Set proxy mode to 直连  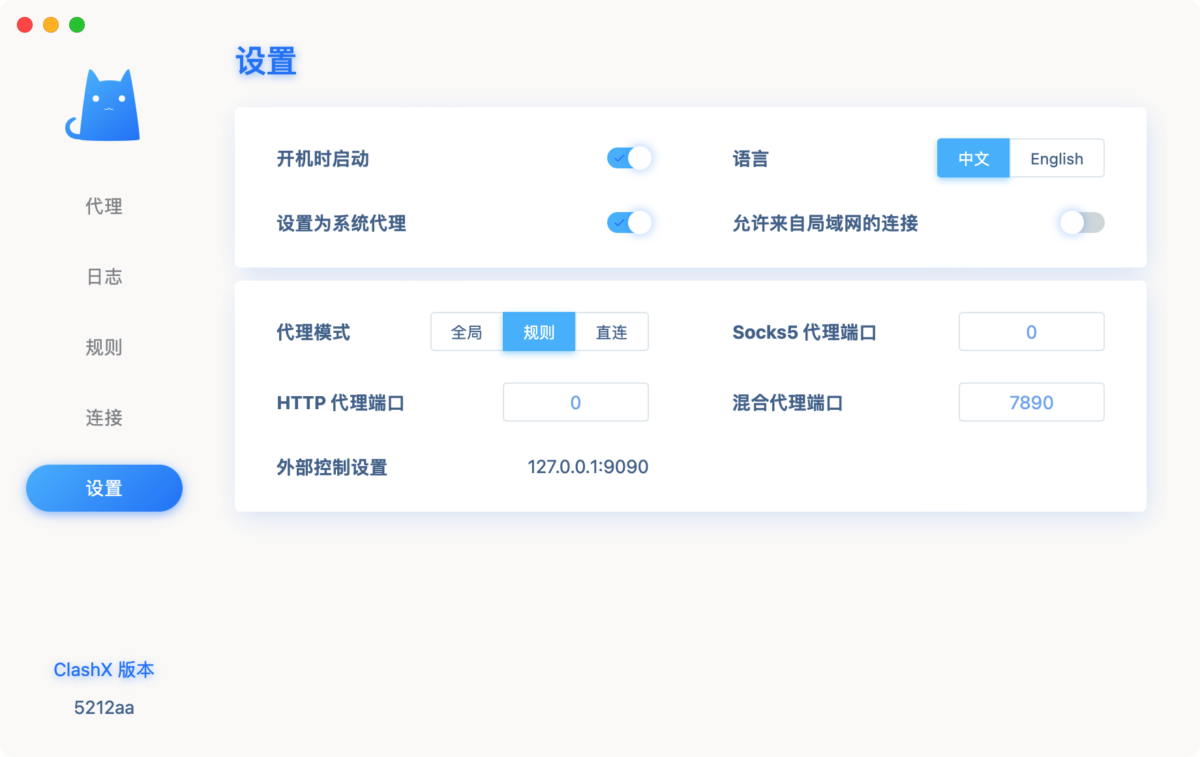coord(612,332)
